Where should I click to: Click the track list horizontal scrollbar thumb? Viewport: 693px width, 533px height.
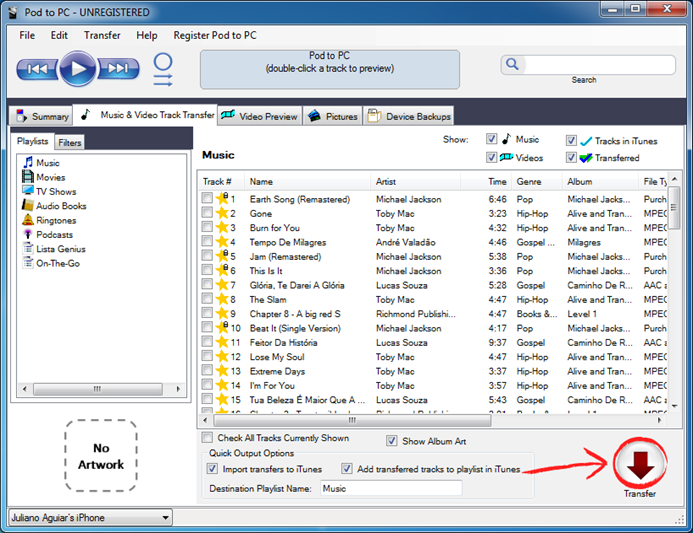click(x=352, y=420)
